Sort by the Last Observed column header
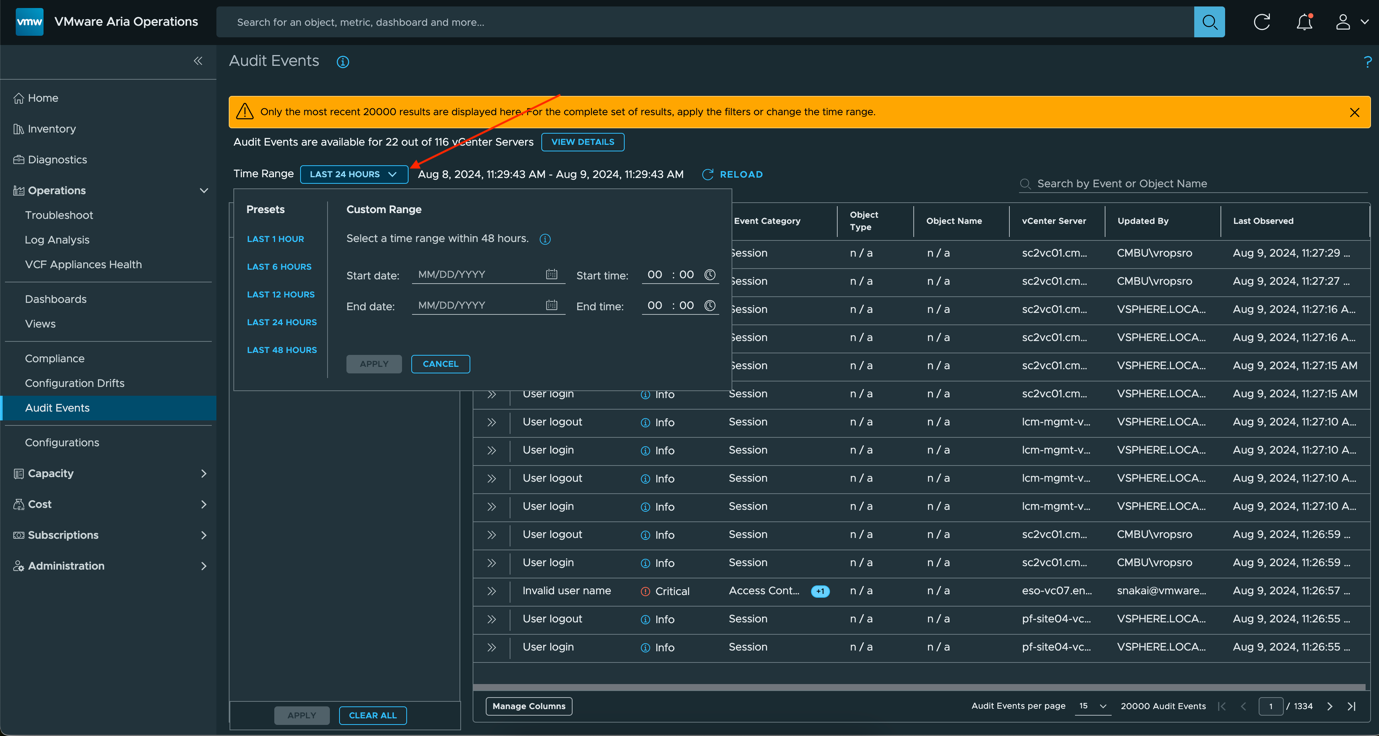Image resolution: width=1379 pixels, height=736 pixels. coord(1263,221)
